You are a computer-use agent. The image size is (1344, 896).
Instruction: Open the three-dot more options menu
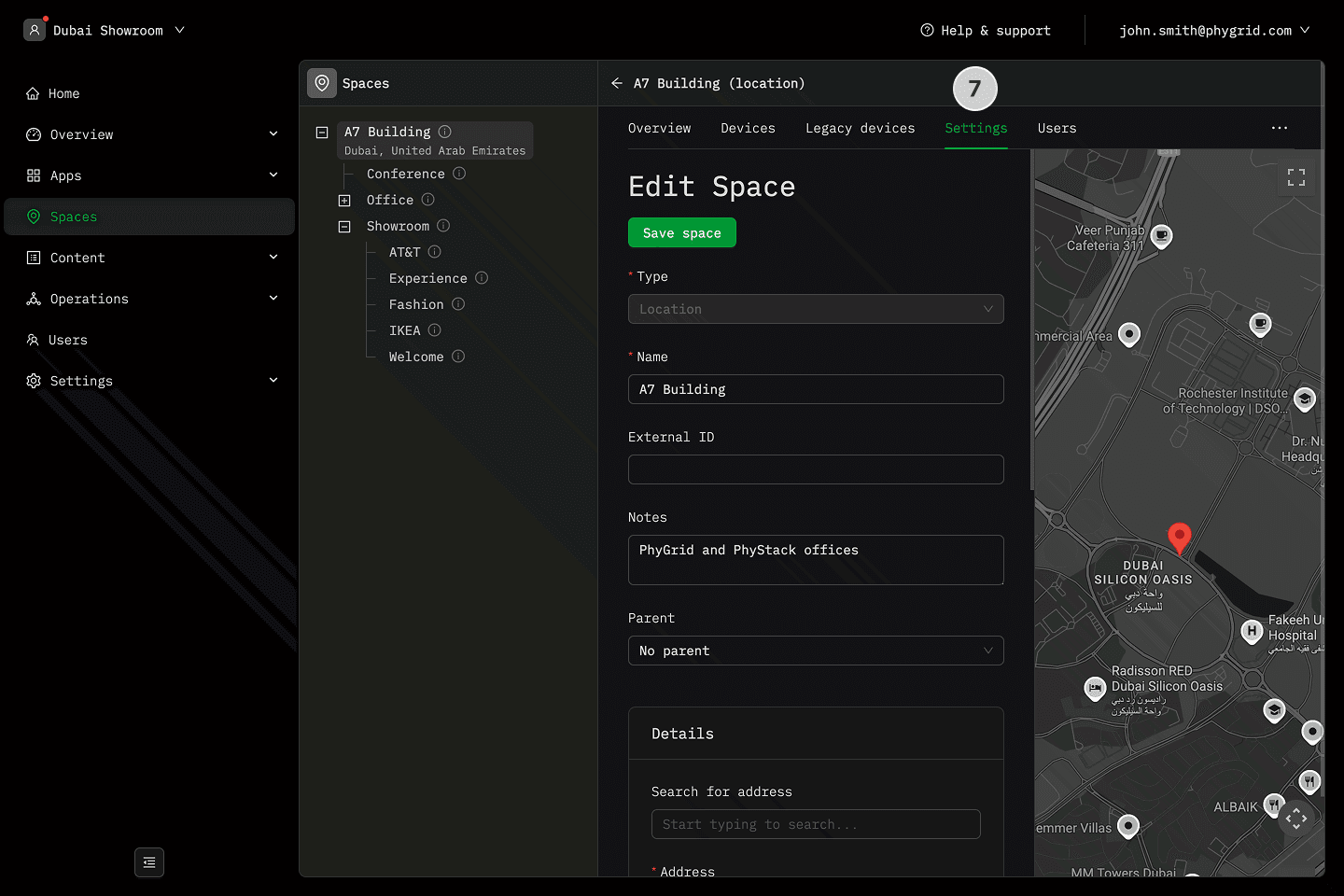pos(1280,128)
